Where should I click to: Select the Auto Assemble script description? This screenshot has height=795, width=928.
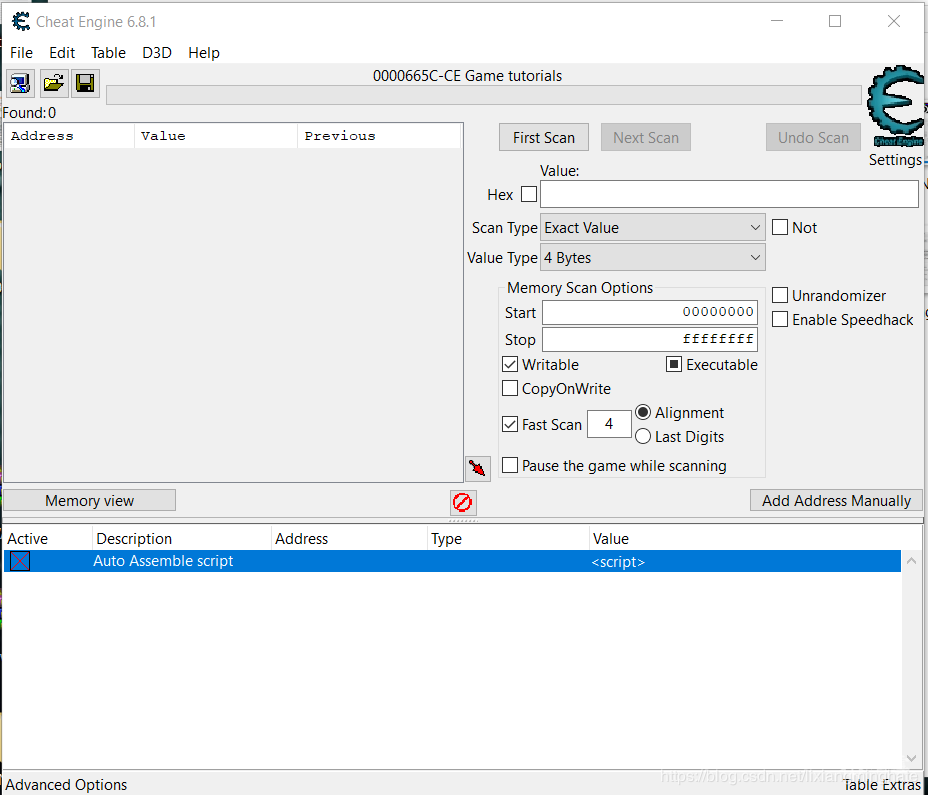(x=163, y=561)
